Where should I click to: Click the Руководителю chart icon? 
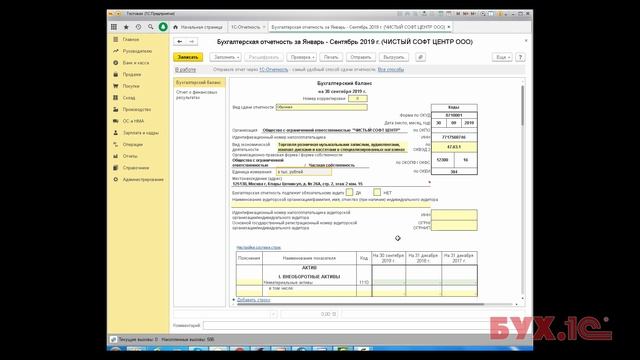116,51
